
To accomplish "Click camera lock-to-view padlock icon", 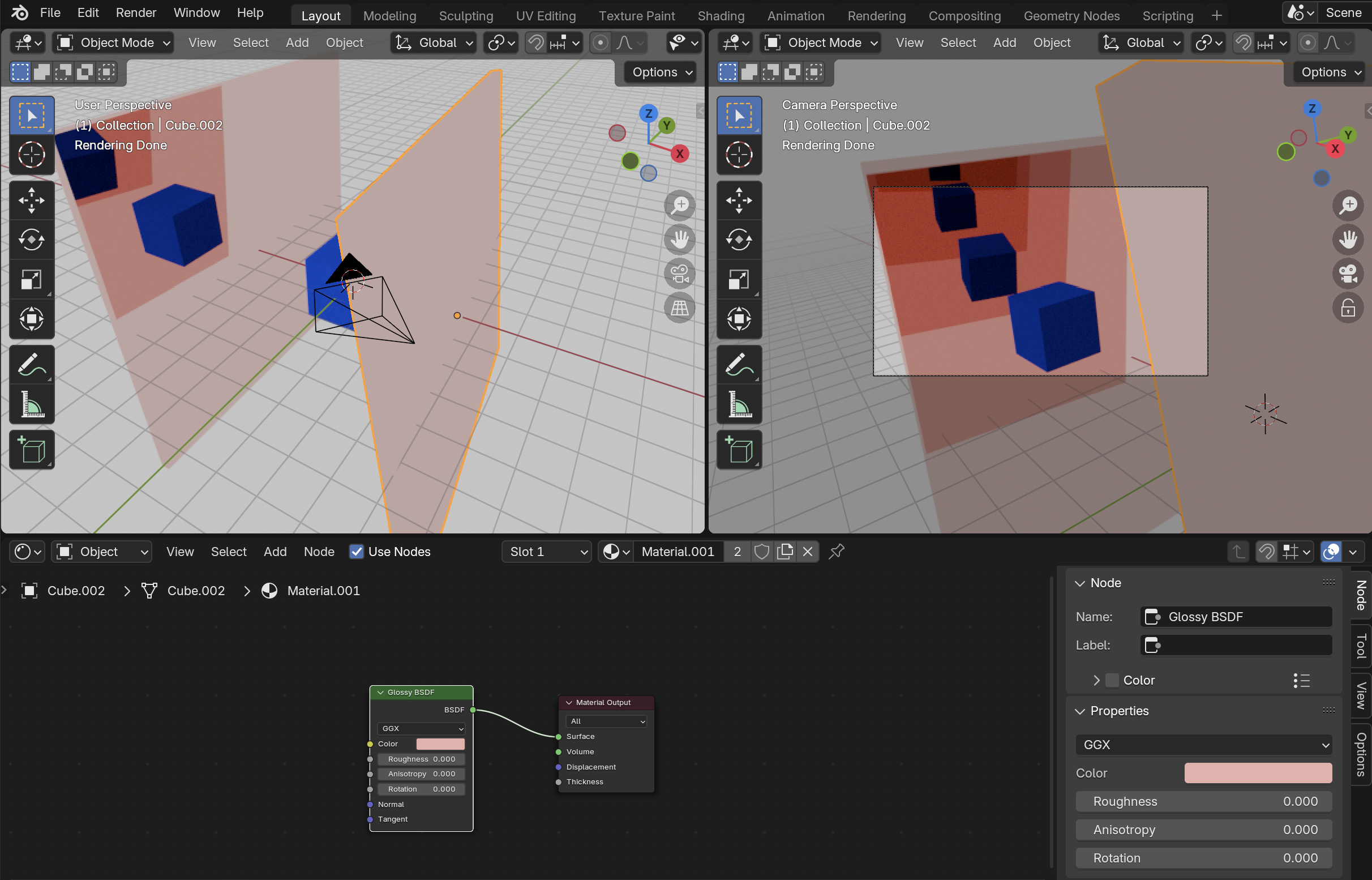I will 1348,308.
